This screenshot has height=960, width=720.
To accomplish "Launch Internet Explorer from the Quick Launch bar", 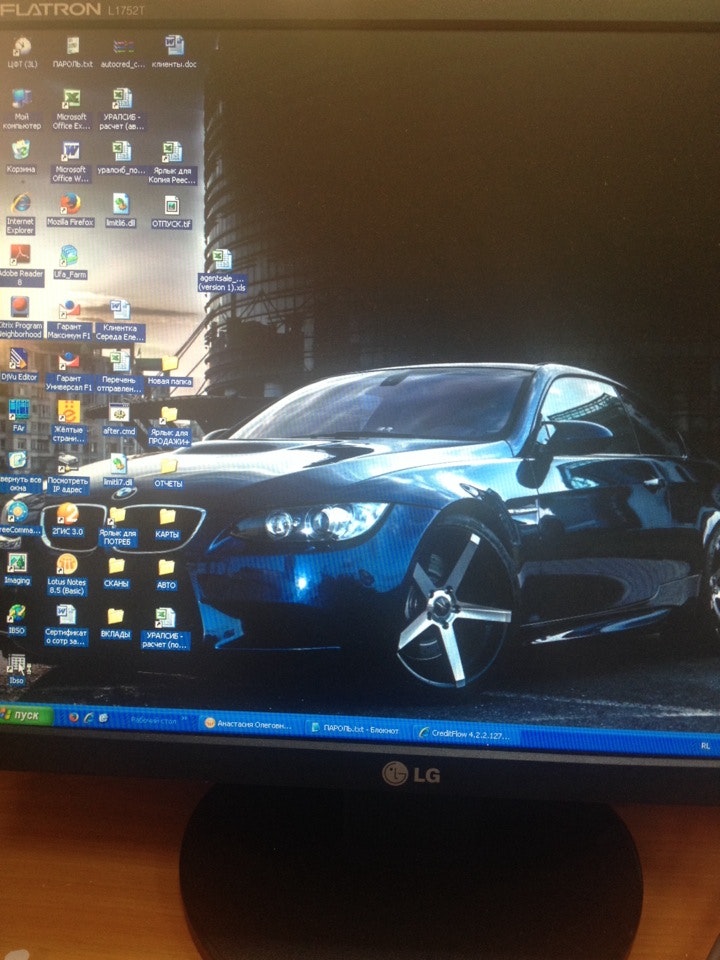I will coord(89,718).
